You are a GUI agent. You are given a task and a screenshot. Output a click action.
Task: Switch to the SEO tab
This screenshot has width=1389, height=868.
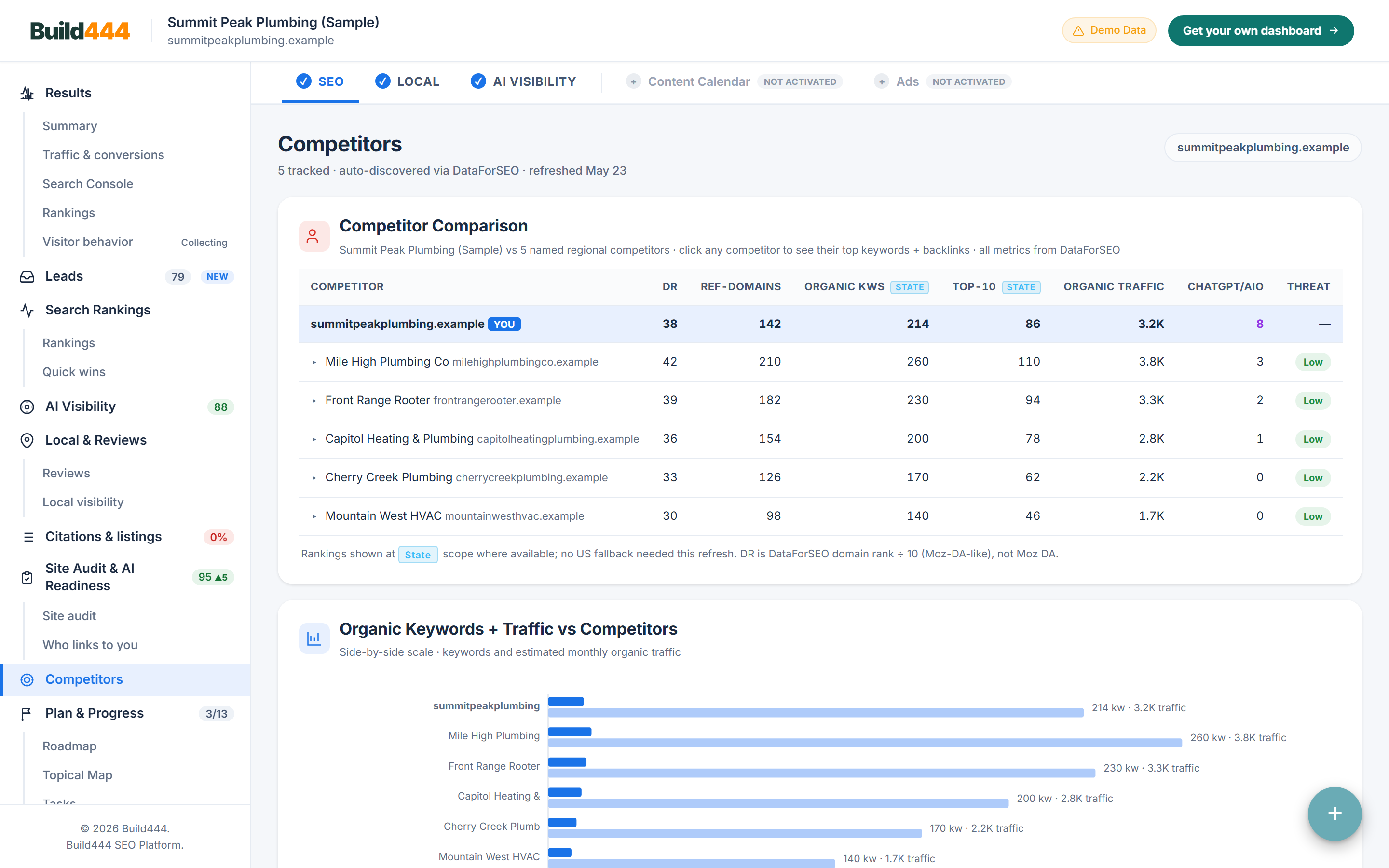[320, 82]
